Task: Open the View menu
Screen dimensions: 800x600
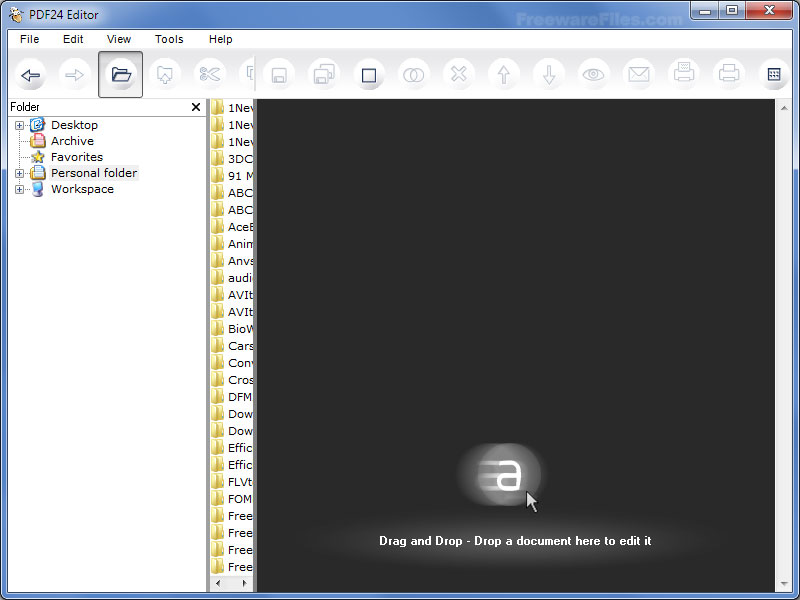Action: 118,39
